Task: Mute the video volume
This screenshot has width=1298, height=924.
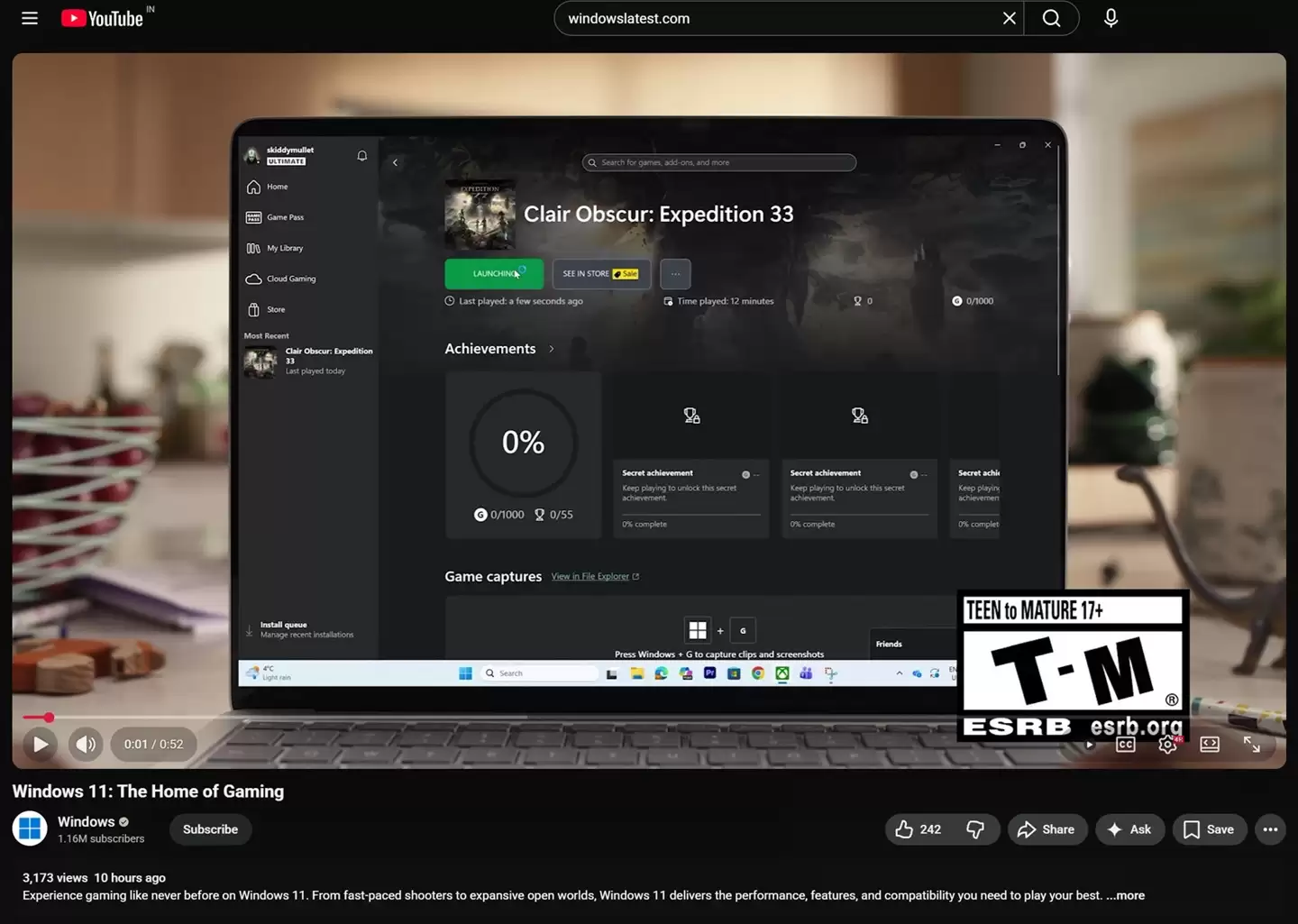Action: pyautogui.click(x=86, y=745)
